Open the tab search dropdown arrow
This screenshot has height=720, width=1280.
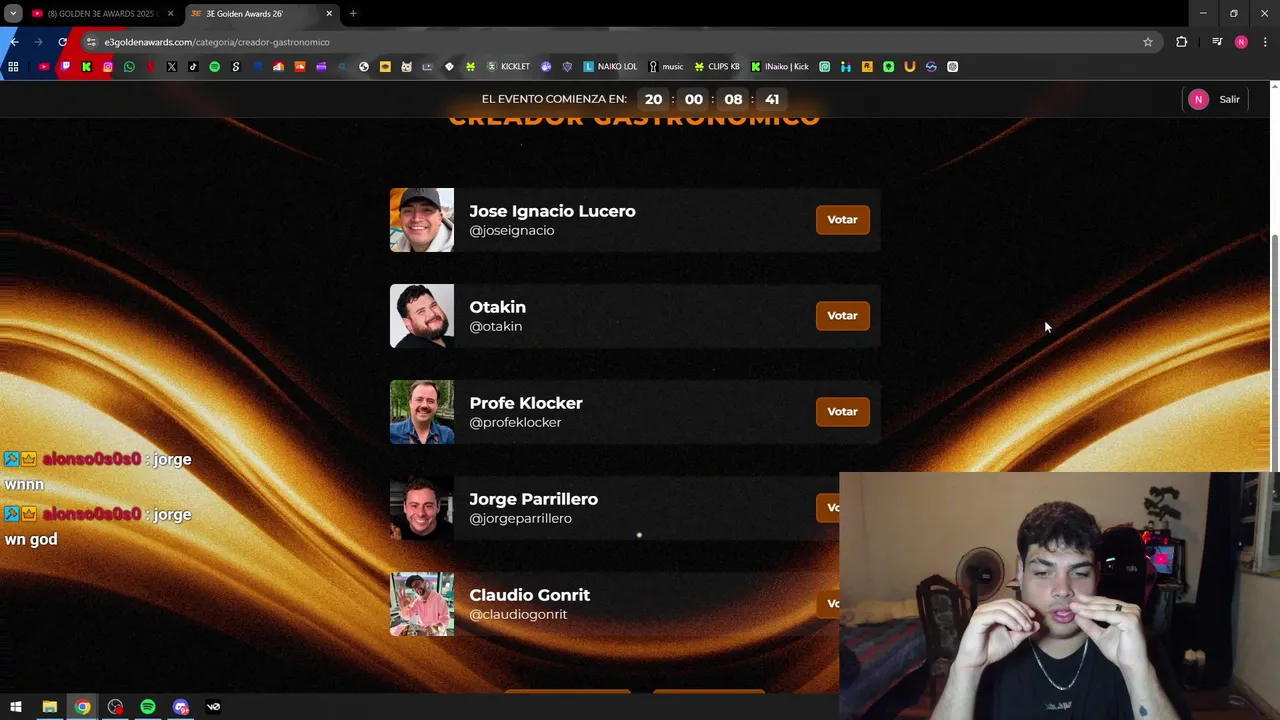pyautogui.click(x=13, y=14)
